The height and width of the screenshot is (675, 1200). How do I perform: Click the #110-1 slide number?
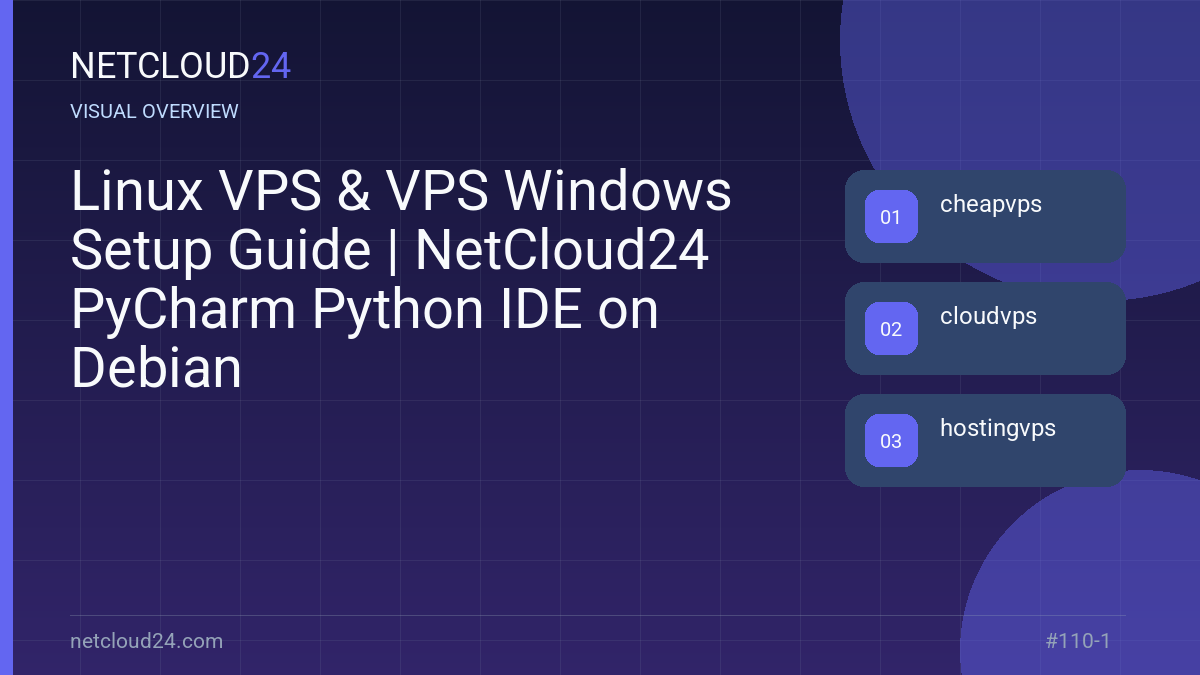(x=1078, y=641)
